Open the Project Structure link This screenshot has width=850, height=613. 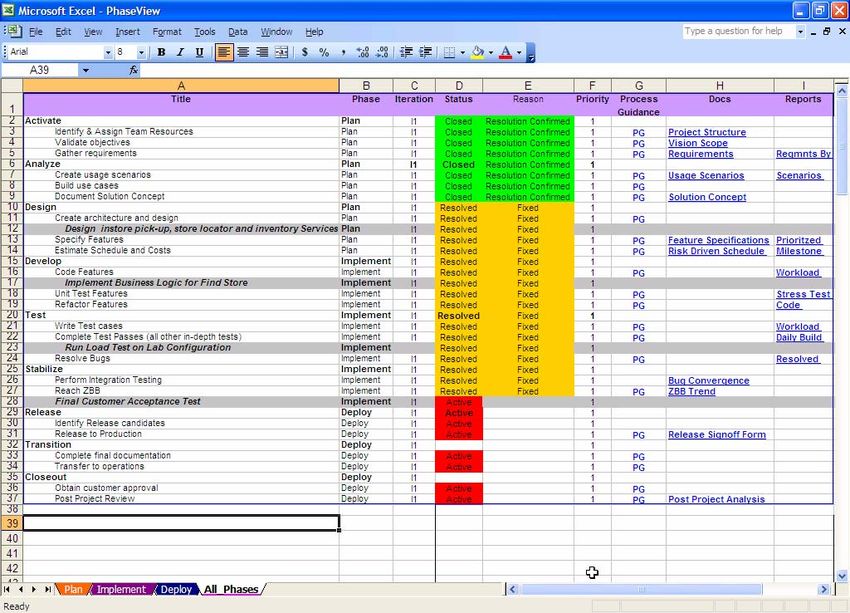pyautogui.click(x=707, y=132)
